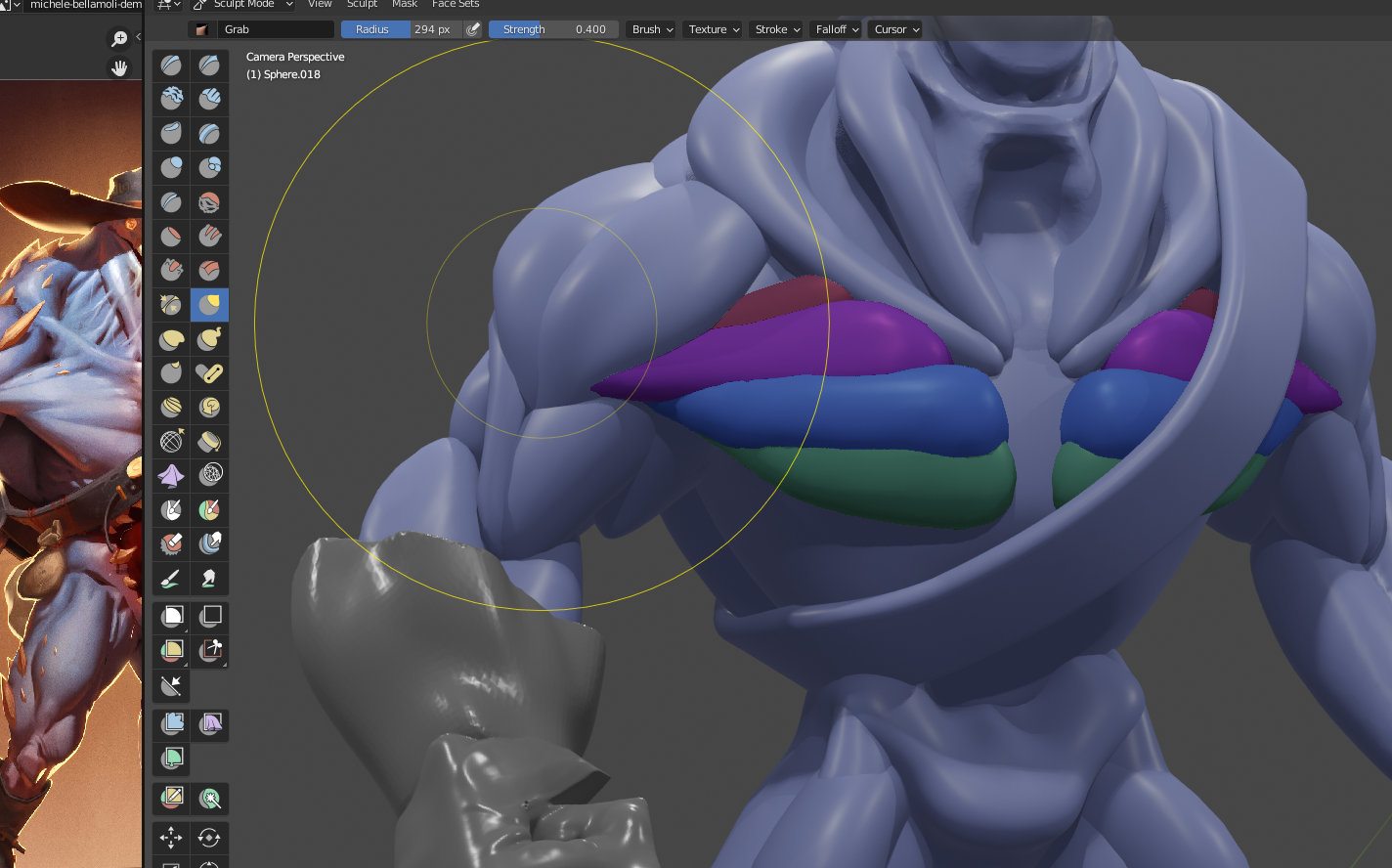Choose the Pinch brush
Image resolution: width=1392 pixels, height=868 pixels.
(x=171, y=305)
